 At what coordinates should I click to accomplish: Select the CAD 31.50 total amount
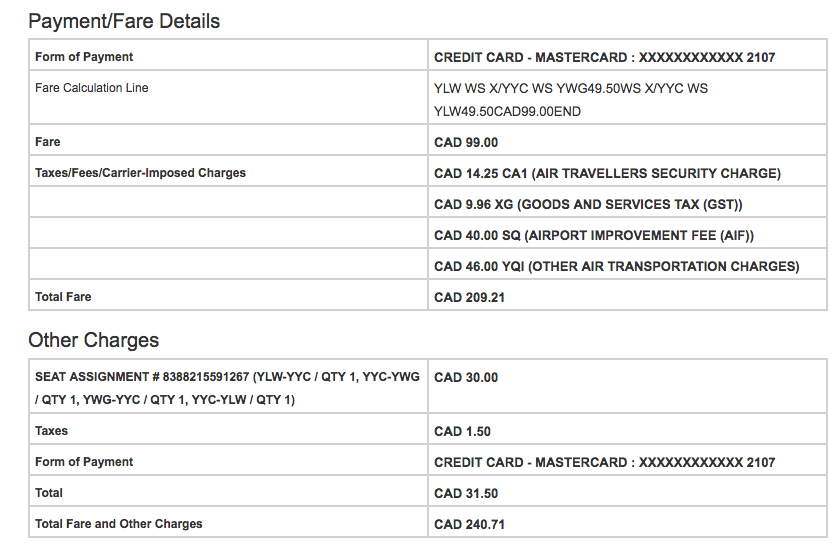pos(466,493)
